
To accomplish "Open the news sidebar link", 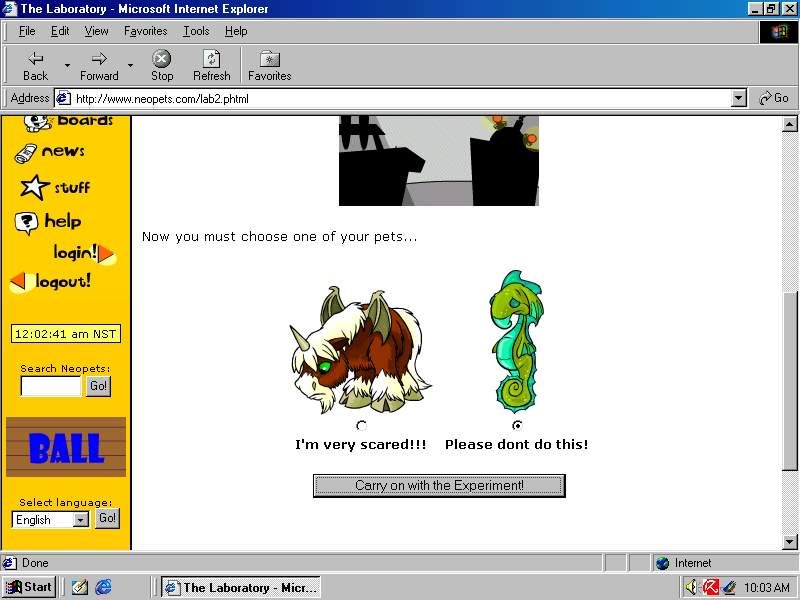I will tap(50, 152).
